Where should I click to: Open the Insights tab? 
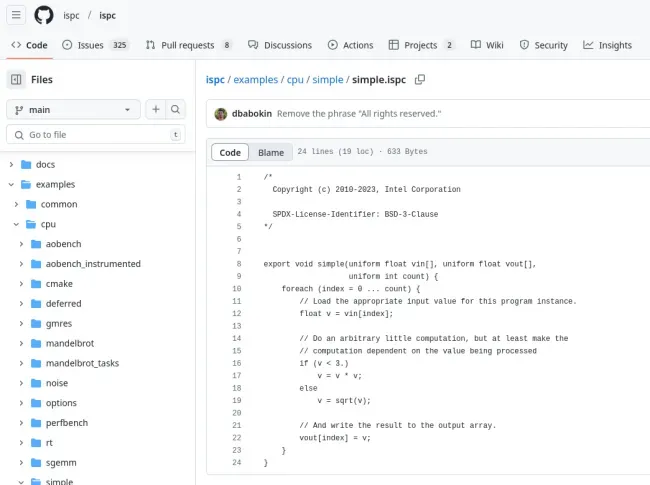[607, 45]
